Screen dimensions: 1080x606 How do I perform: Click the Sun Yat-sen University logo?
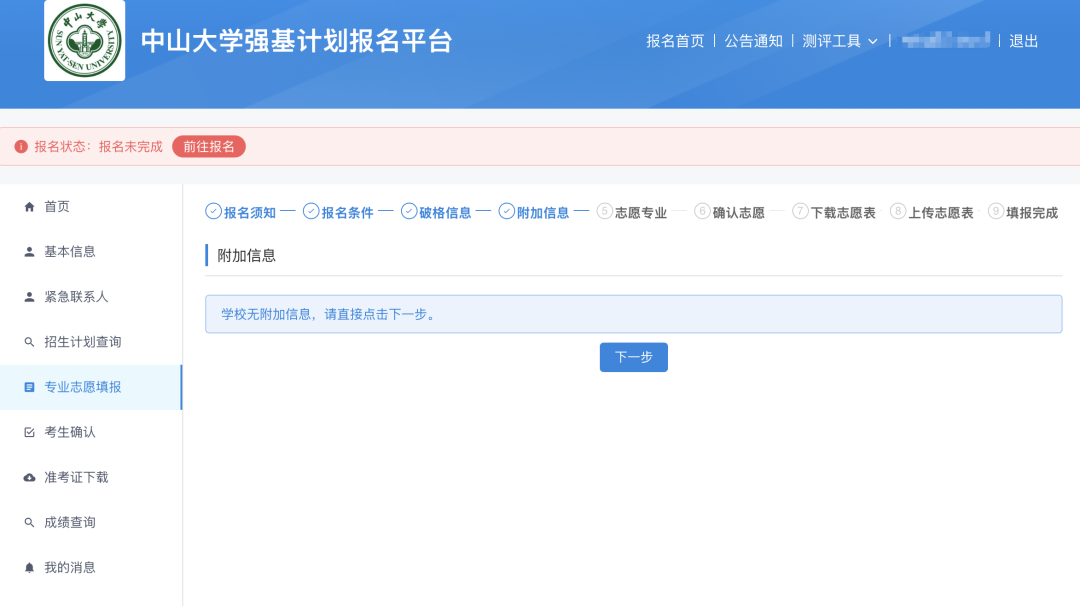(84, 42)
